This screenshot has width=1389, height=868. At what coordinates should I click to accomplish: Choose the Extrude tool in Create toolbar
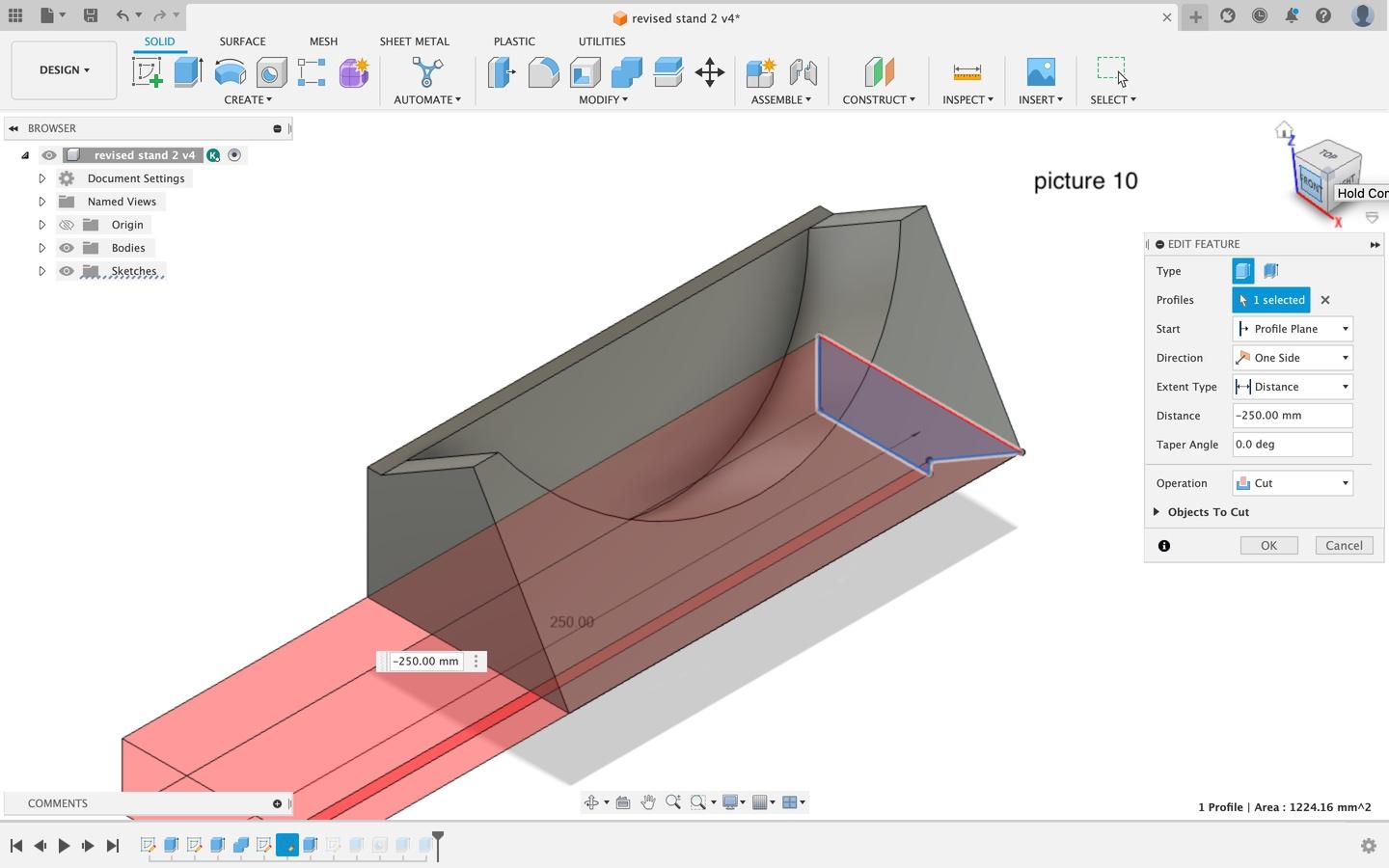pos(188,72)
